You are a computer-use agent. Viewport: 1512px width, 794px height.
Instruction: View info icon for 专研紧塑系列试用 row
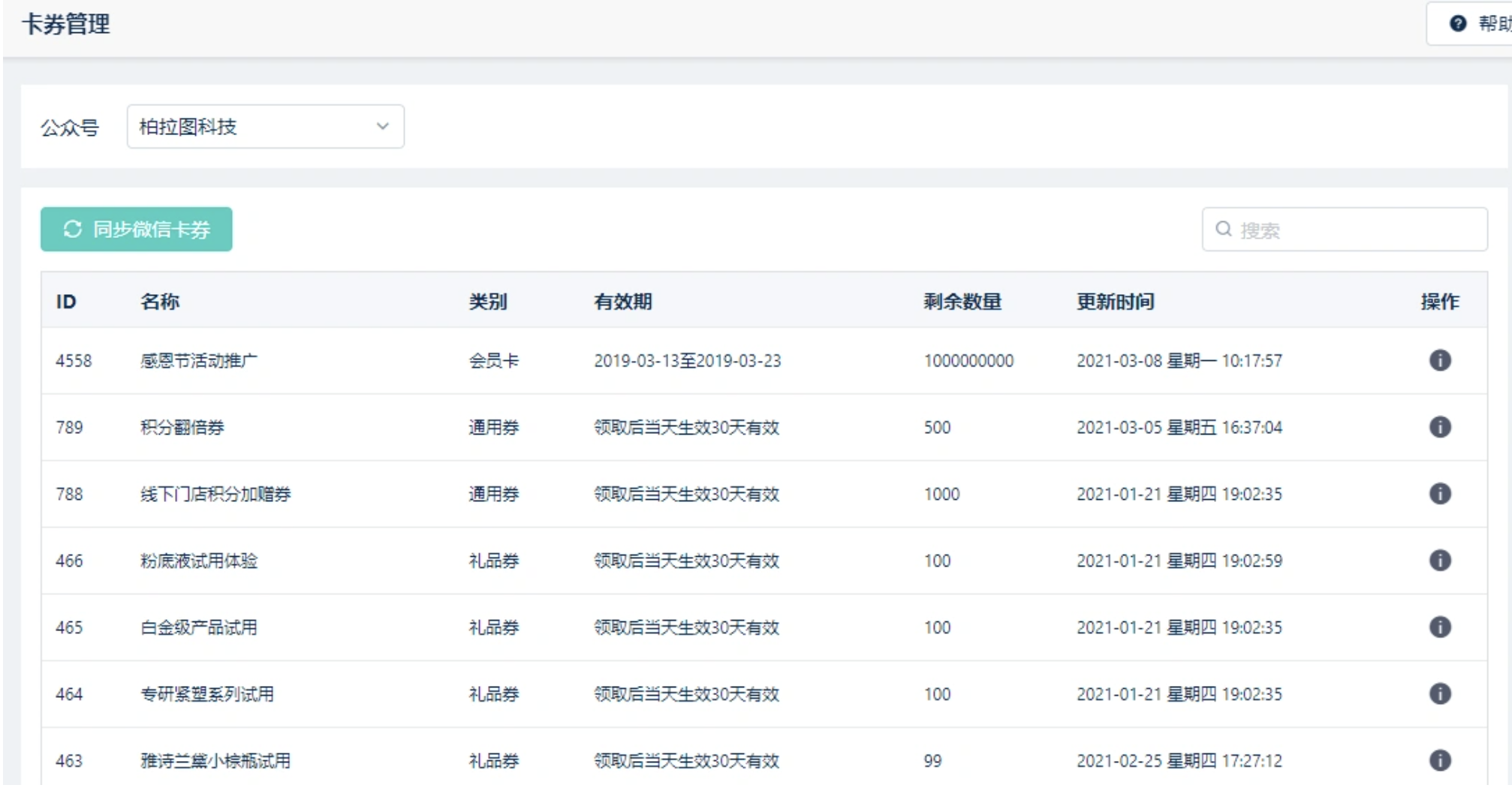[x=1439, y=694]
